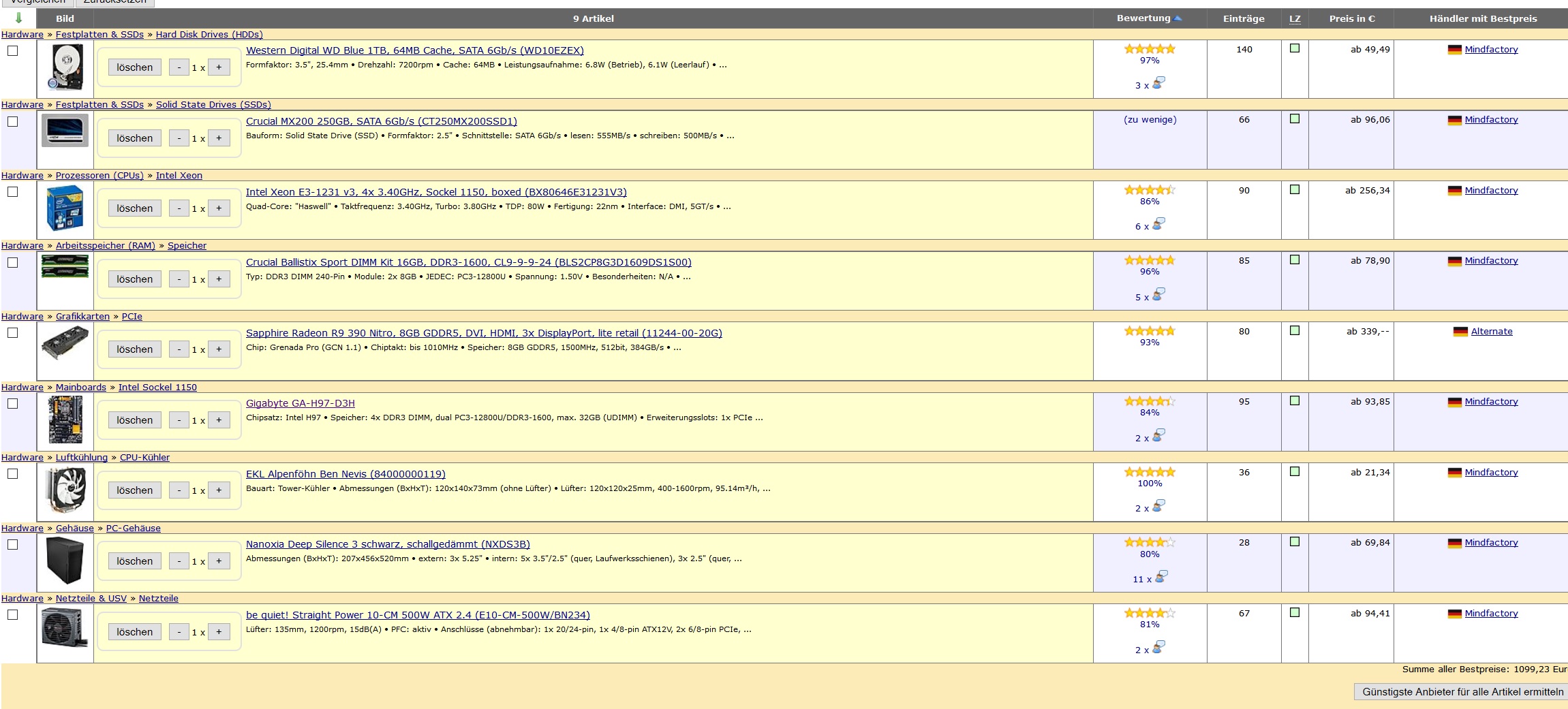Click Günstigste Anbieter für alle Artikel ermitteln
This screenshot has width=1568, height=709.
1462,691
